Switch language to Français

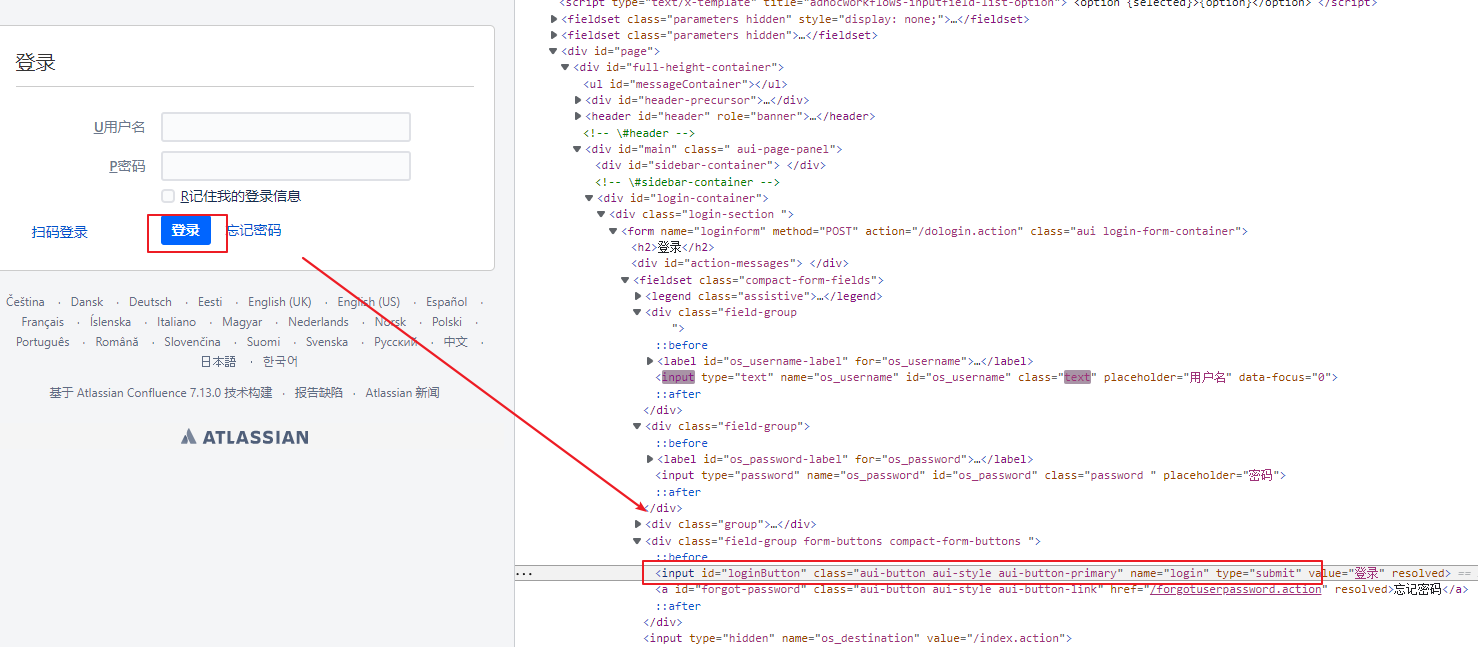coord(43,322)
